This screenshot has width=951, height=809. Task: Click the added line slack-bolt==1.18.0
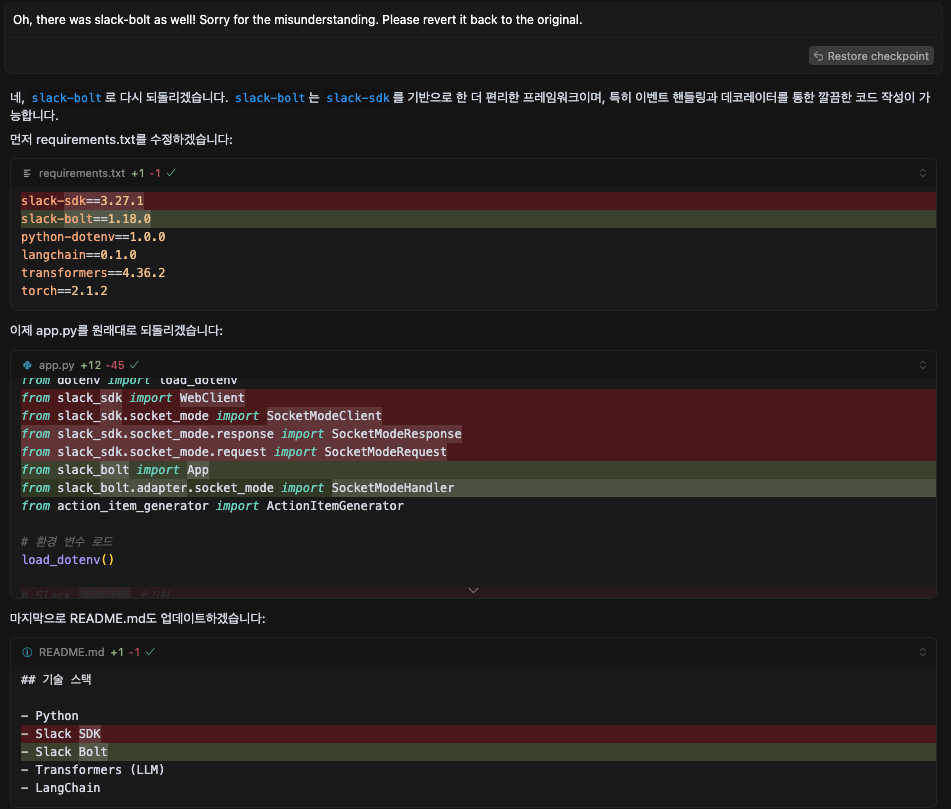tap(478, 219)
